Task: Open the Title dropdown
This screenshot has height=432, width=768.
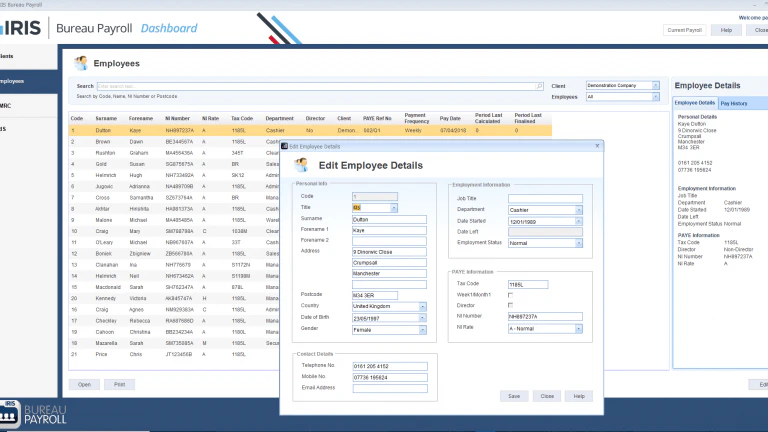Action: point(393,208)
